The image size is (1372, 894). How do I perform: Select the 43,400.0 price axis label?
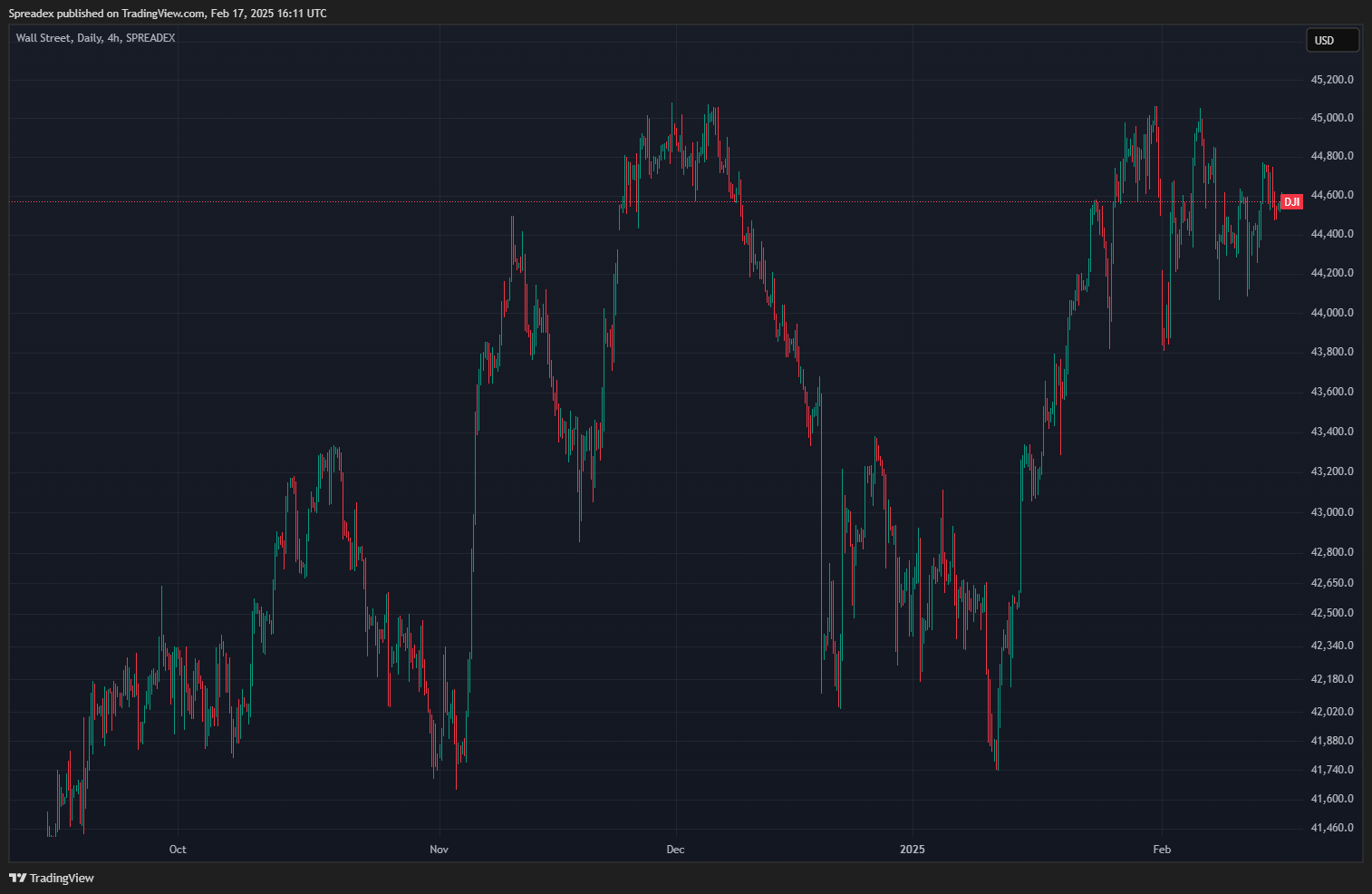(x=1332, y=432)
